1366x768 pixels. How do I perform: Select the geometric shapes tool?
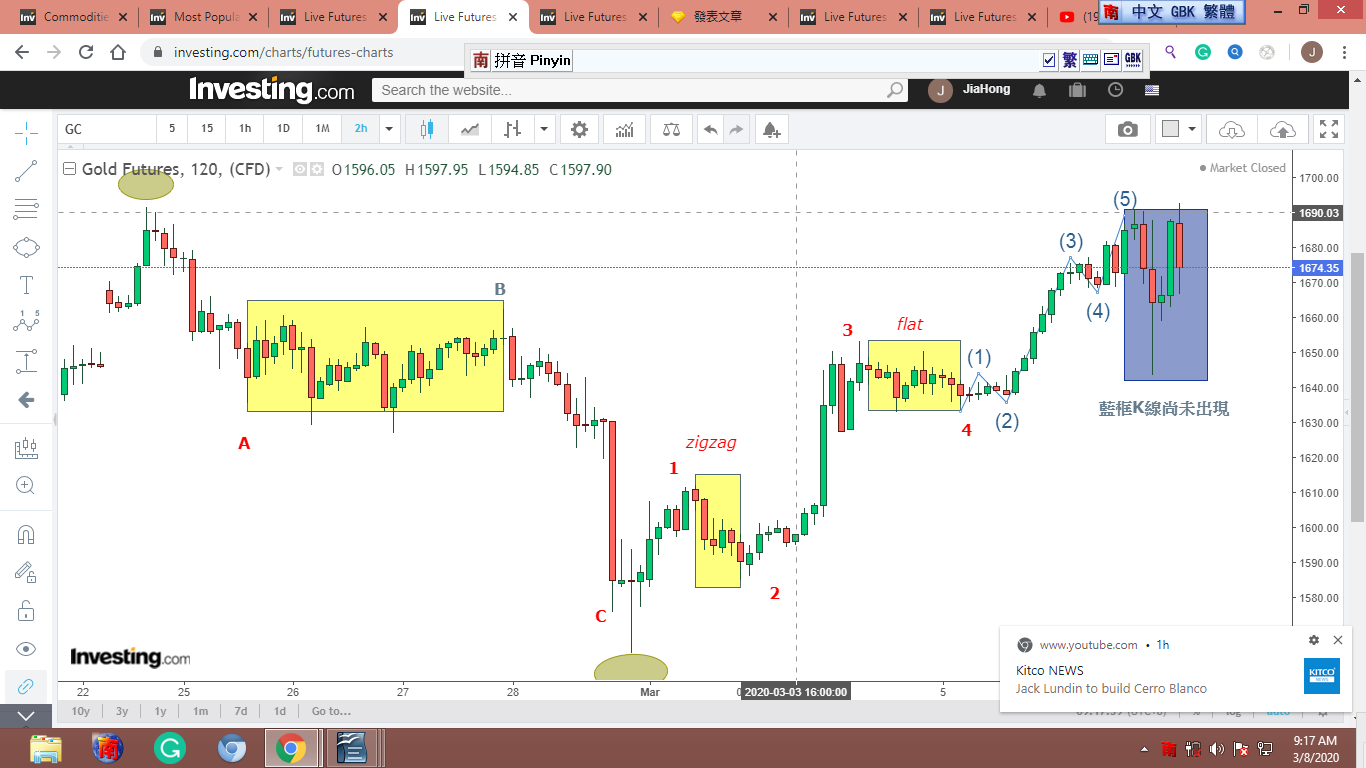(26, 247)
